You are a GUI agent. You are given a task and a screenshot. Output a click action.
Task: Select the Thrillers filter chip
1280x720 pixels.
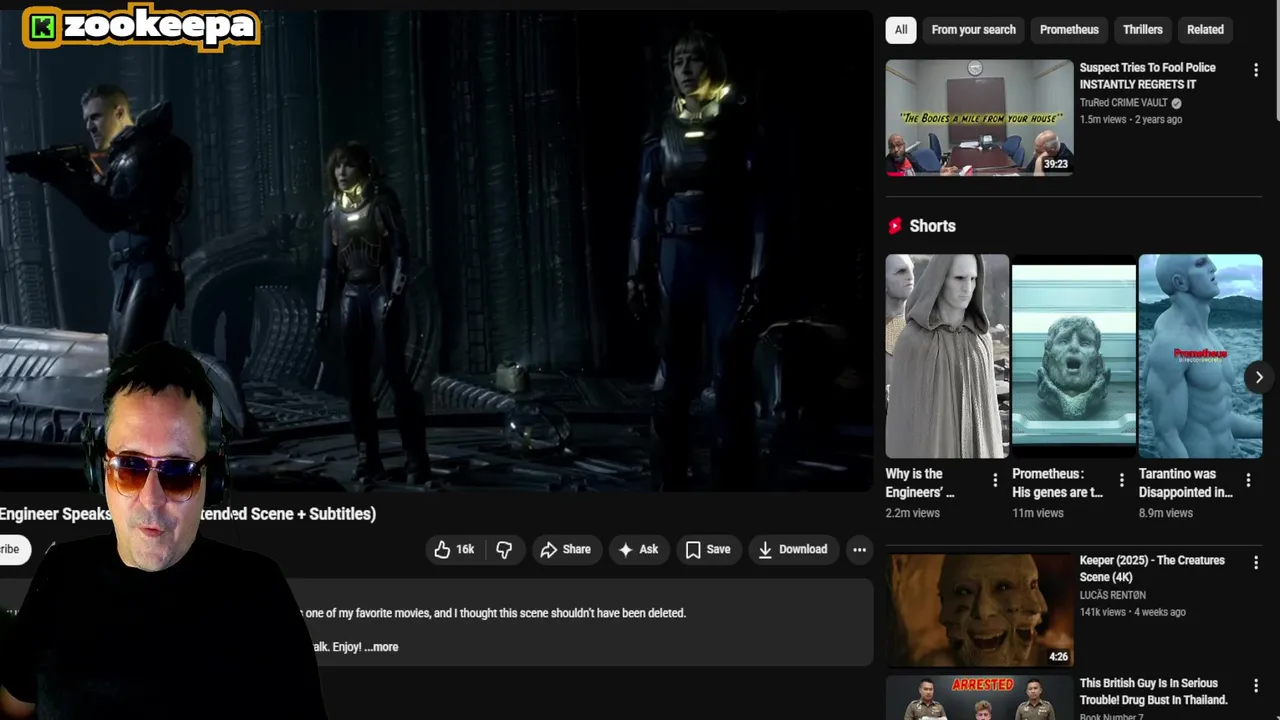pyautogui.click(x=1142, y=30)
